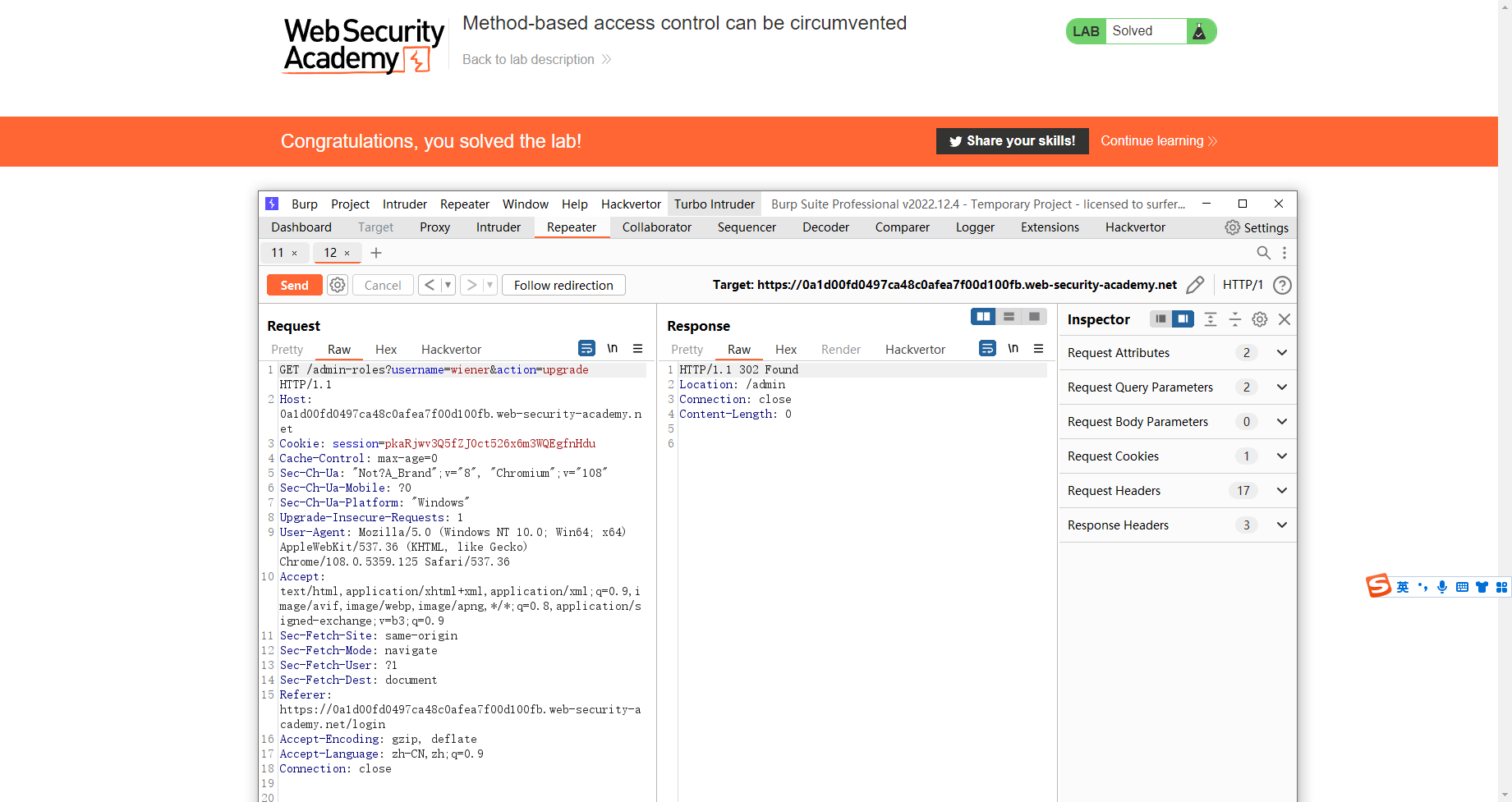Open Sogou skin shirt icon
Image resolution: width=1512 pixels, height=802 pixels.
(x=1482, y=587)
